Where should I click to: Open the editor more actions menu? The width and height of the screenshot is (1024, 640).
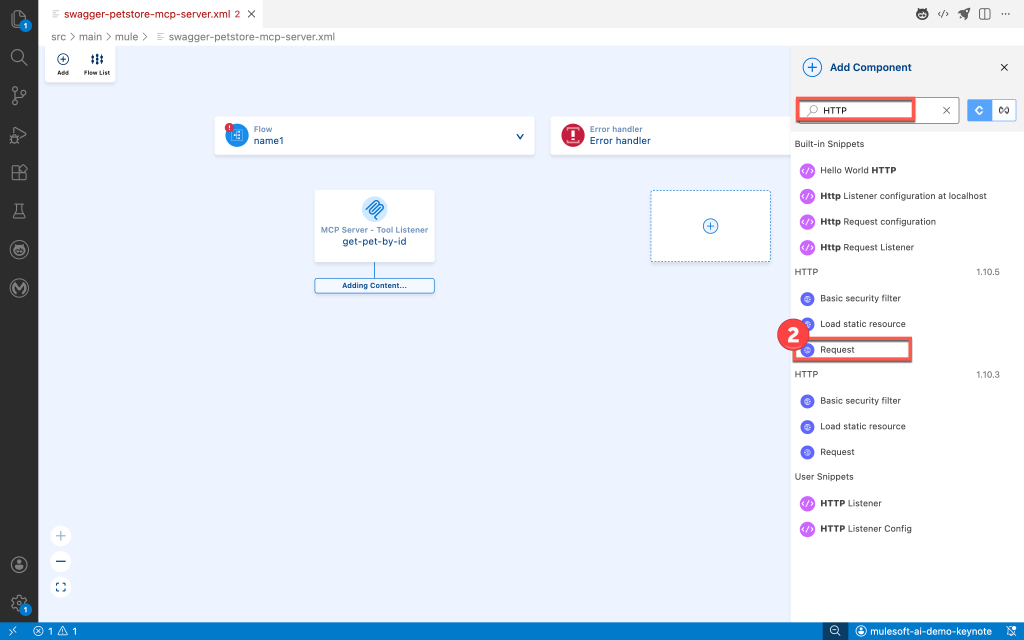(x=1007, y=14)
